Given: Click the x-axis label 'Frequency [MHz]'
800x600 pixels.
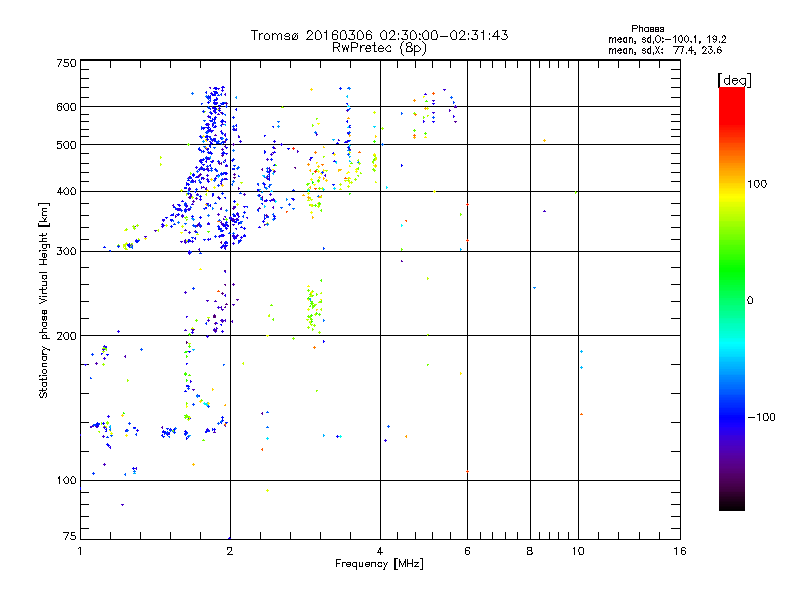Looking at the screenshot, I should click(379, 564).
